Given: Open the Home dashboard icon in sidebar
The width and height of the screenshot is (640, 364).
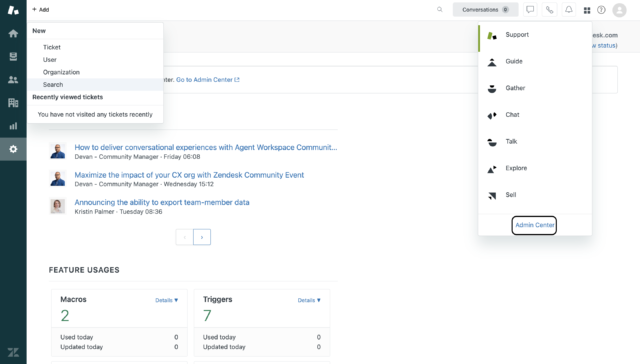Looking at the screenshot, I should 13,33.
